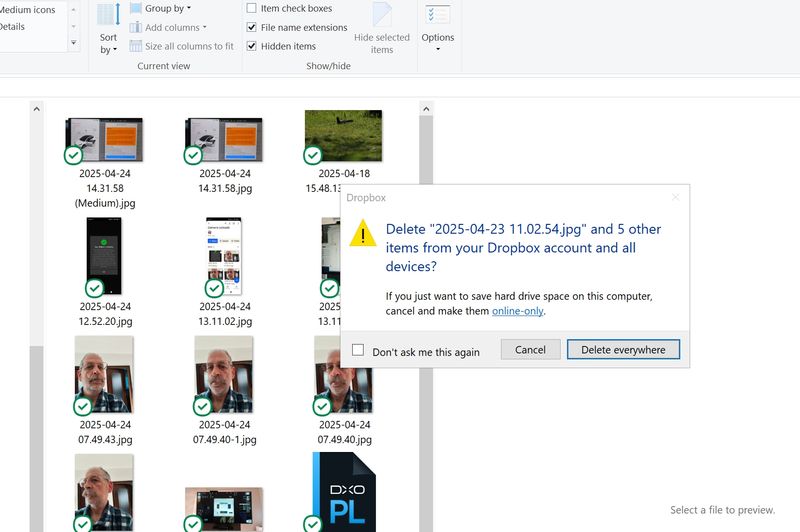Viewport: 800px width, 532px height.
Task: Click navigation pane scrollbar thumb
Action: pos(36,439)
